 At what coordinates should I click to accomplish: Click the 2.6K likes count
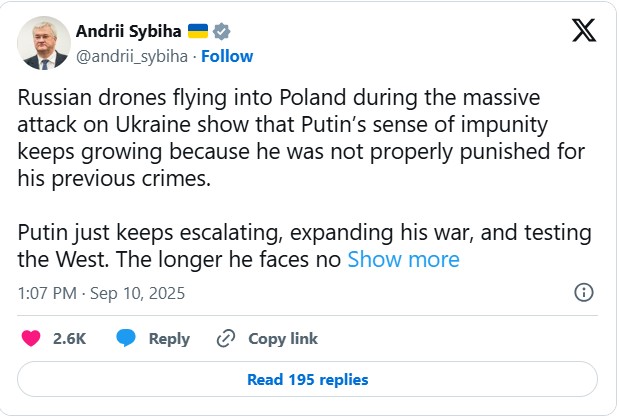pyautogui.click(x=69, y=339)
